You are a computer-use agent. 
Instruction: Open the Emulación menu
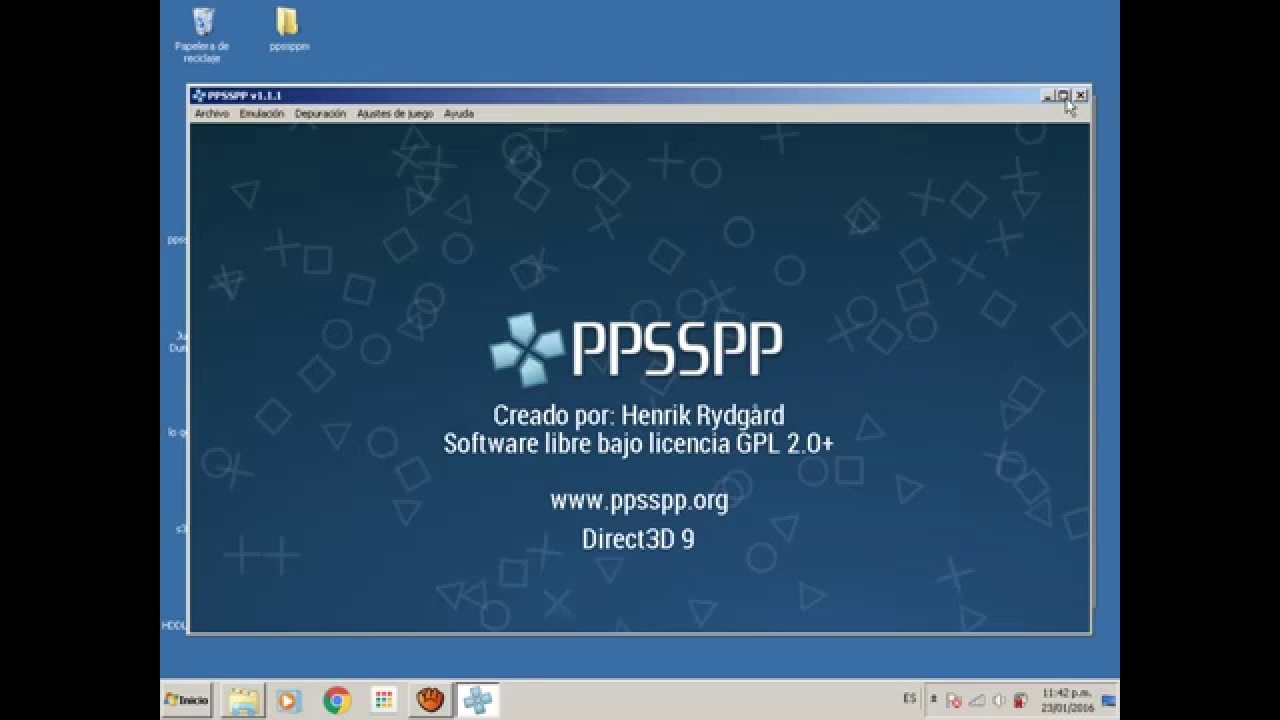tap(262, 113)
